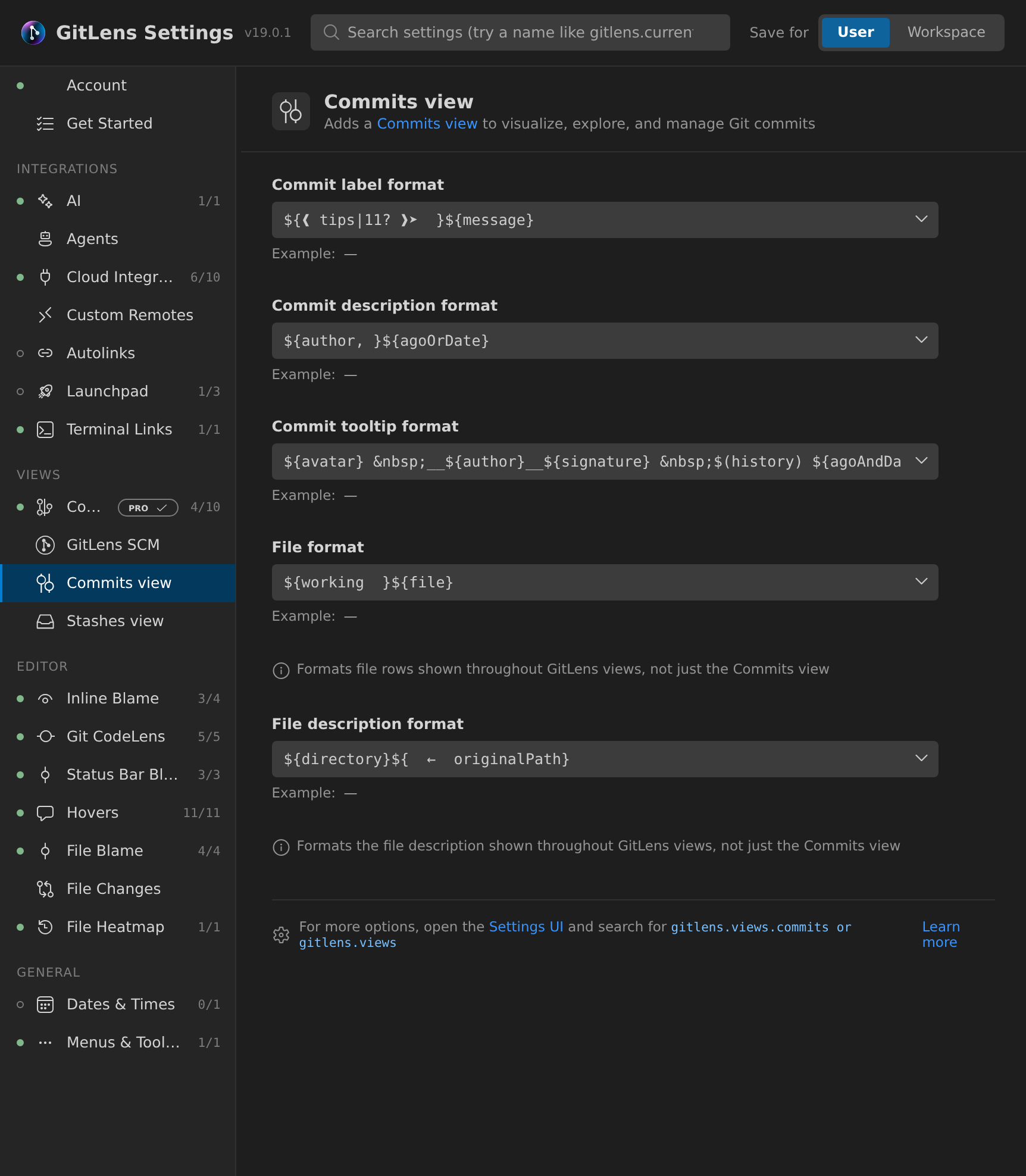Click the Dates & Times calendar icon

pos(45,1004)
